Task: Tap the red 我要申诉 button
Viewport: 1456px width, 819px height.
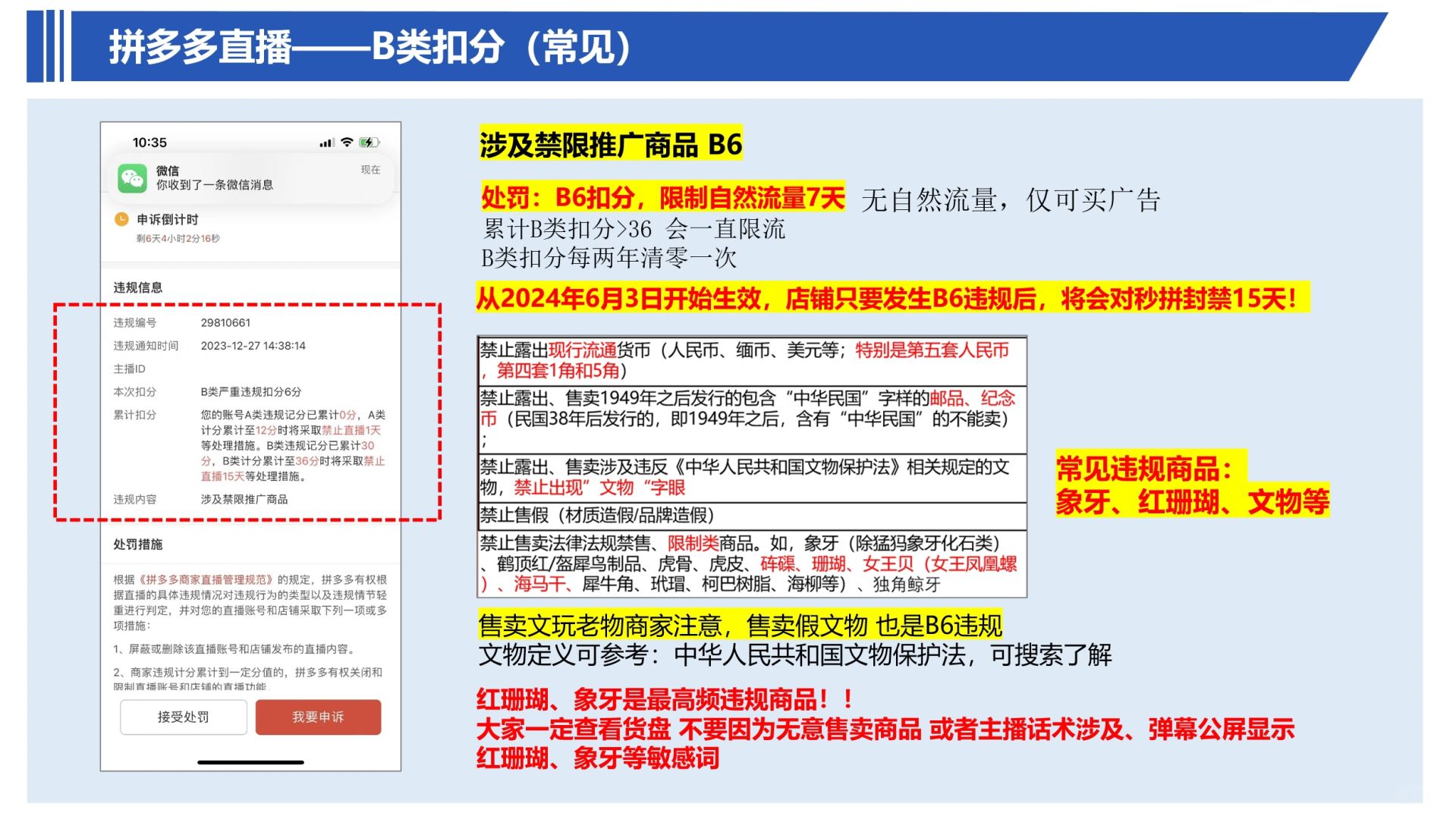Action: [x=318, y=717]
